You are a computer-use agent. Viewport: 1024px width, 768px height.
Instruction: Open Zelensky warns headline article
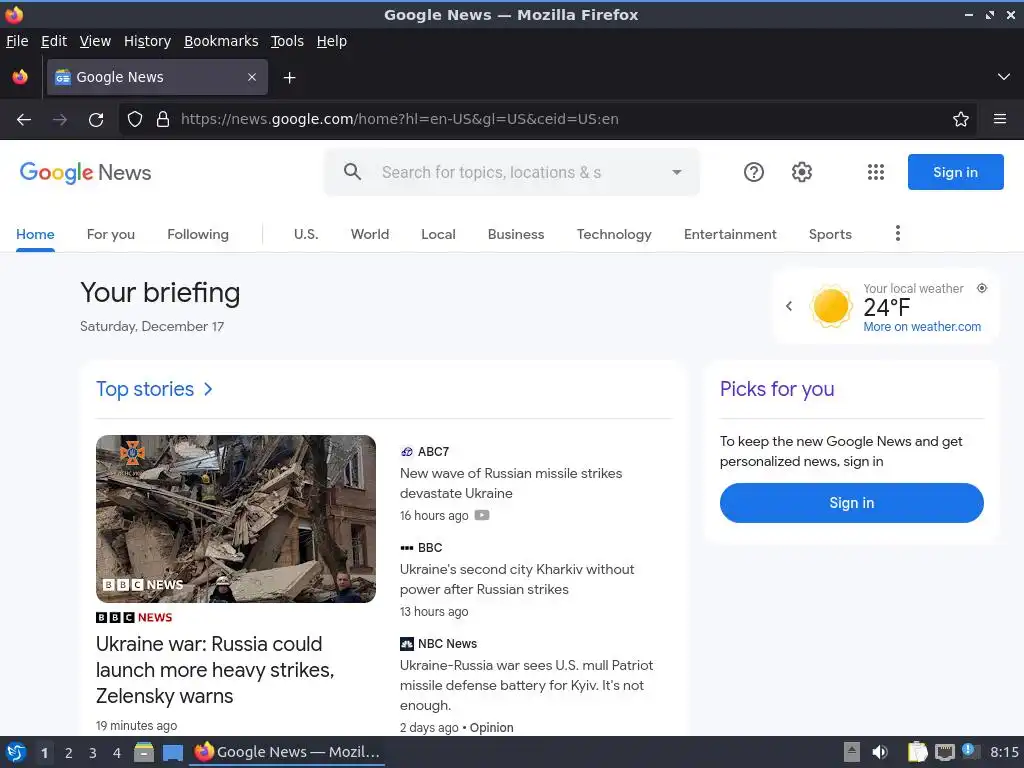click(215, 670)
